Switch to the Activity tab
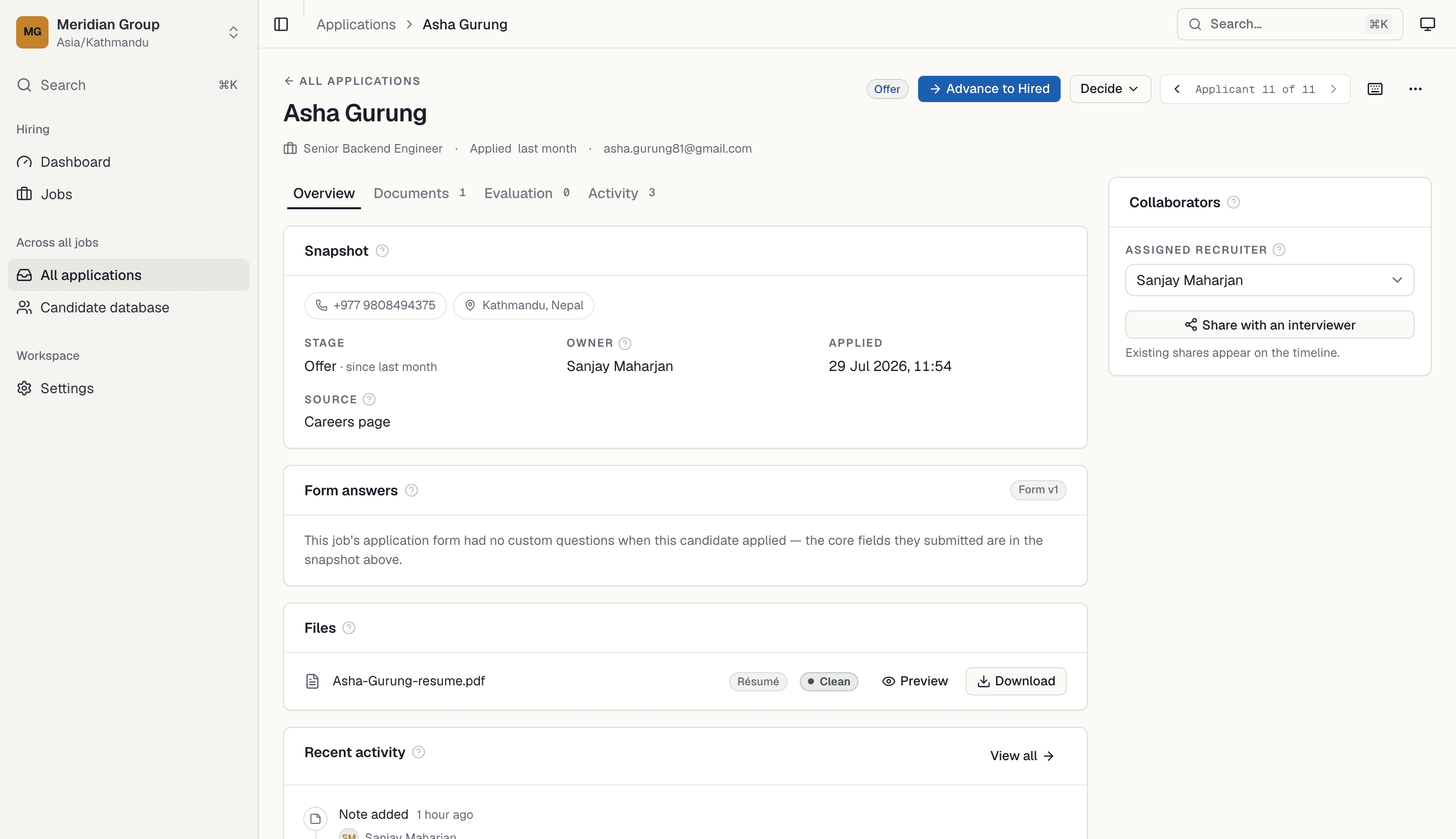The width and height of the screenshot is (1456, 839). (621, 194)
